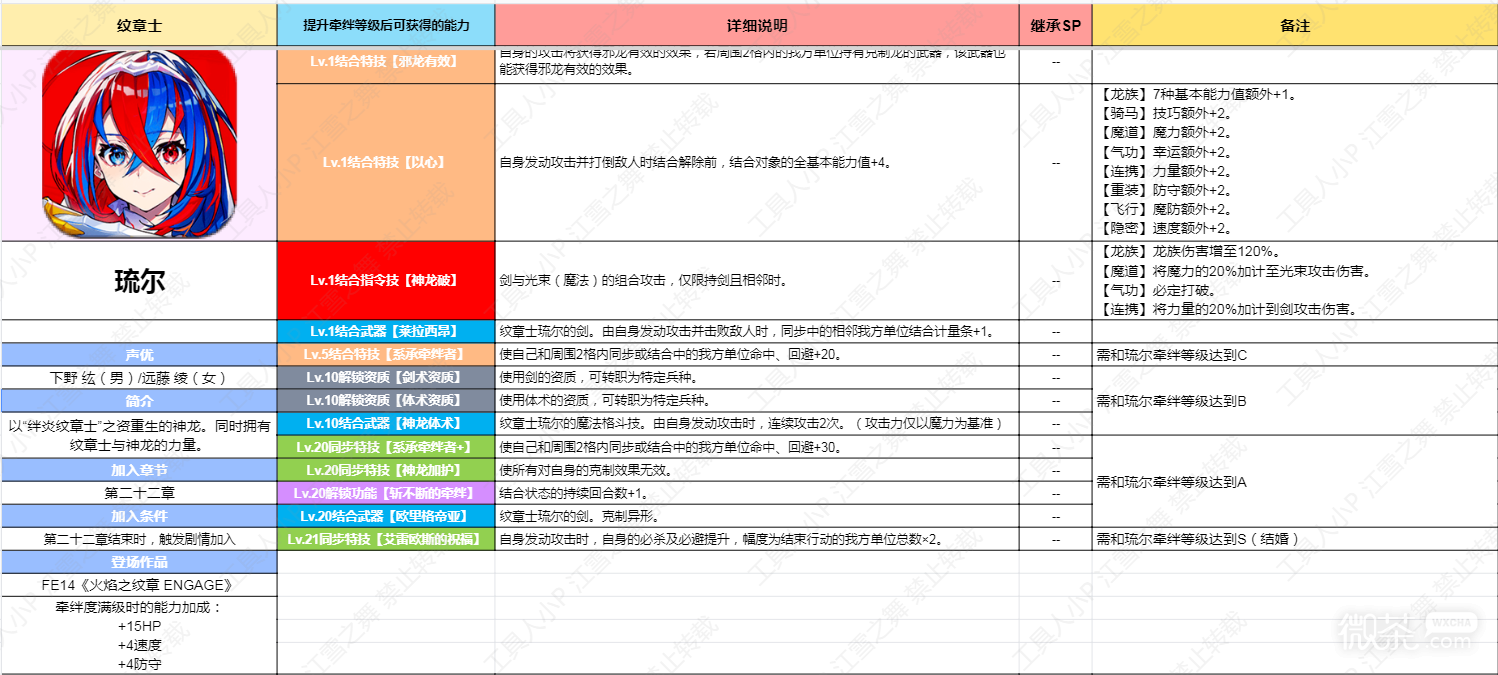Click the Lv.21同步特技【艾雷欧斯的祝福】 cell

(x=386, y=539)
